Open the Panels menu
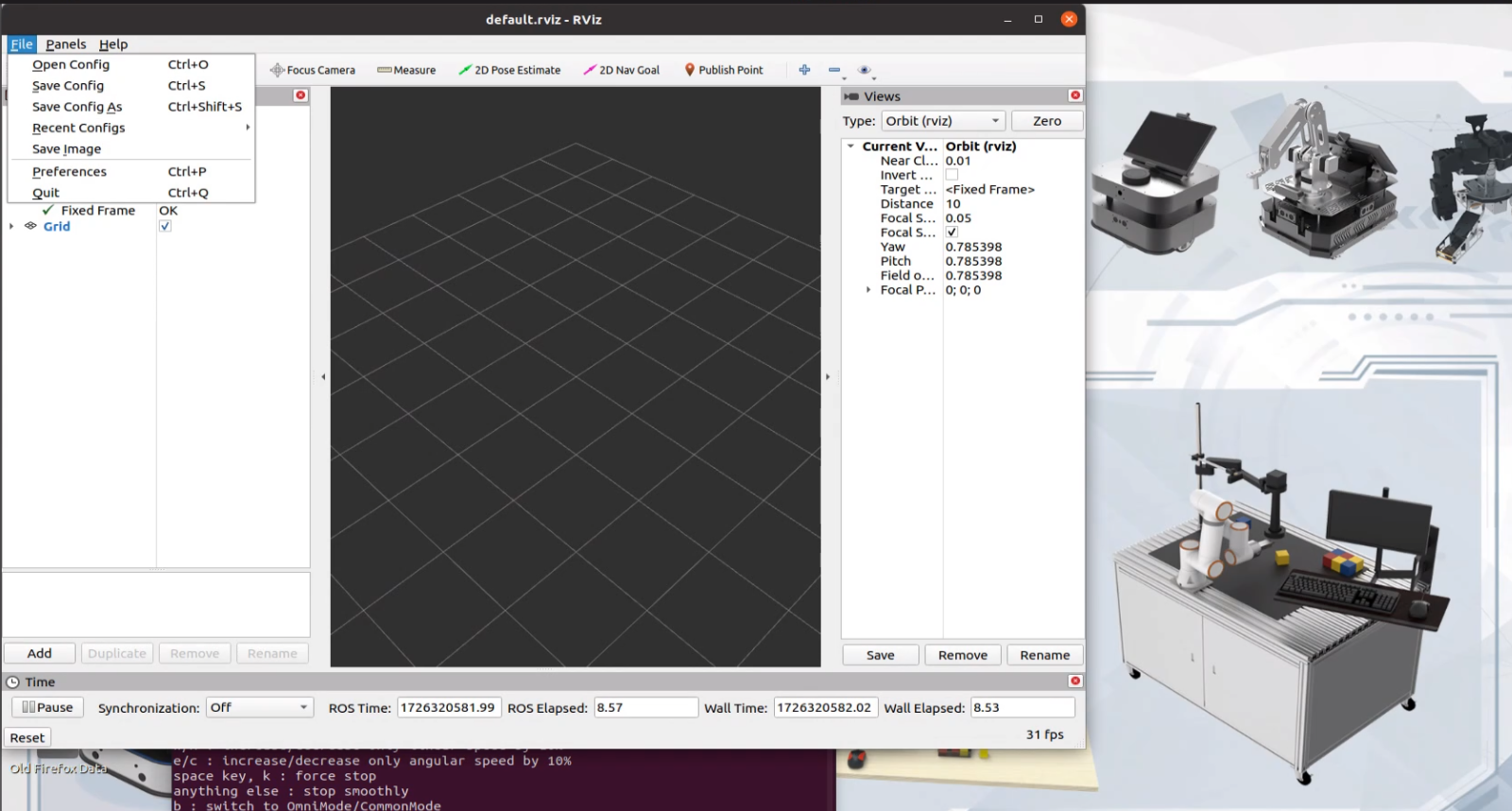The image size is (1512, 811). 66,44
